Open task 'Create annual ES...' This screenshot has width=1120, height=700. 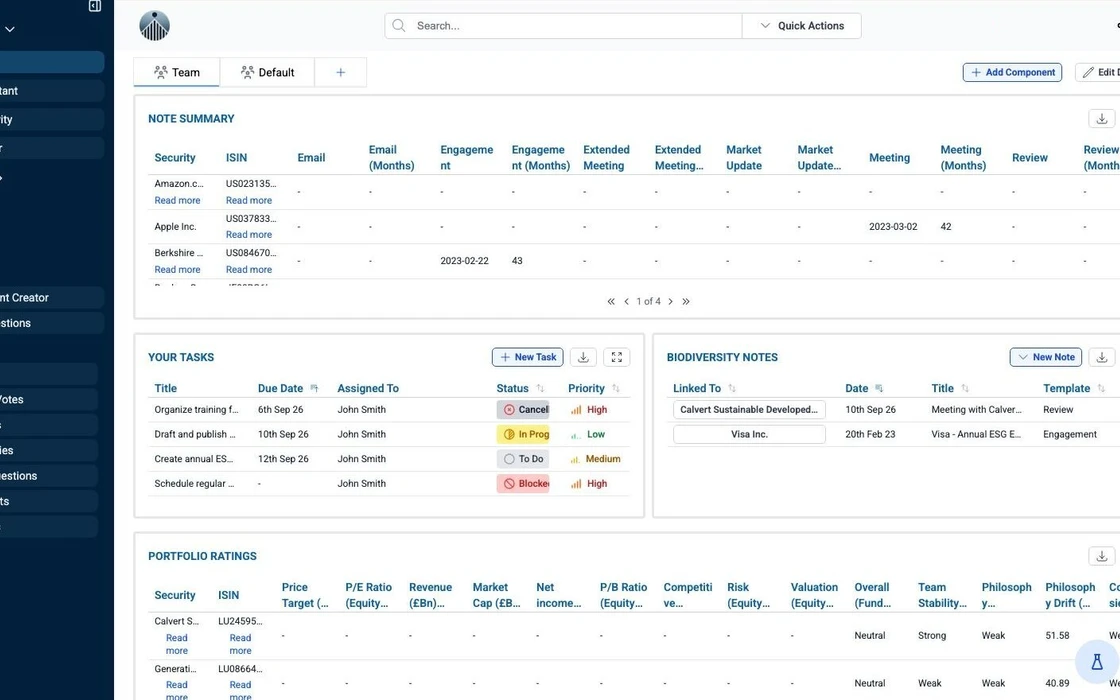(194, 459)
